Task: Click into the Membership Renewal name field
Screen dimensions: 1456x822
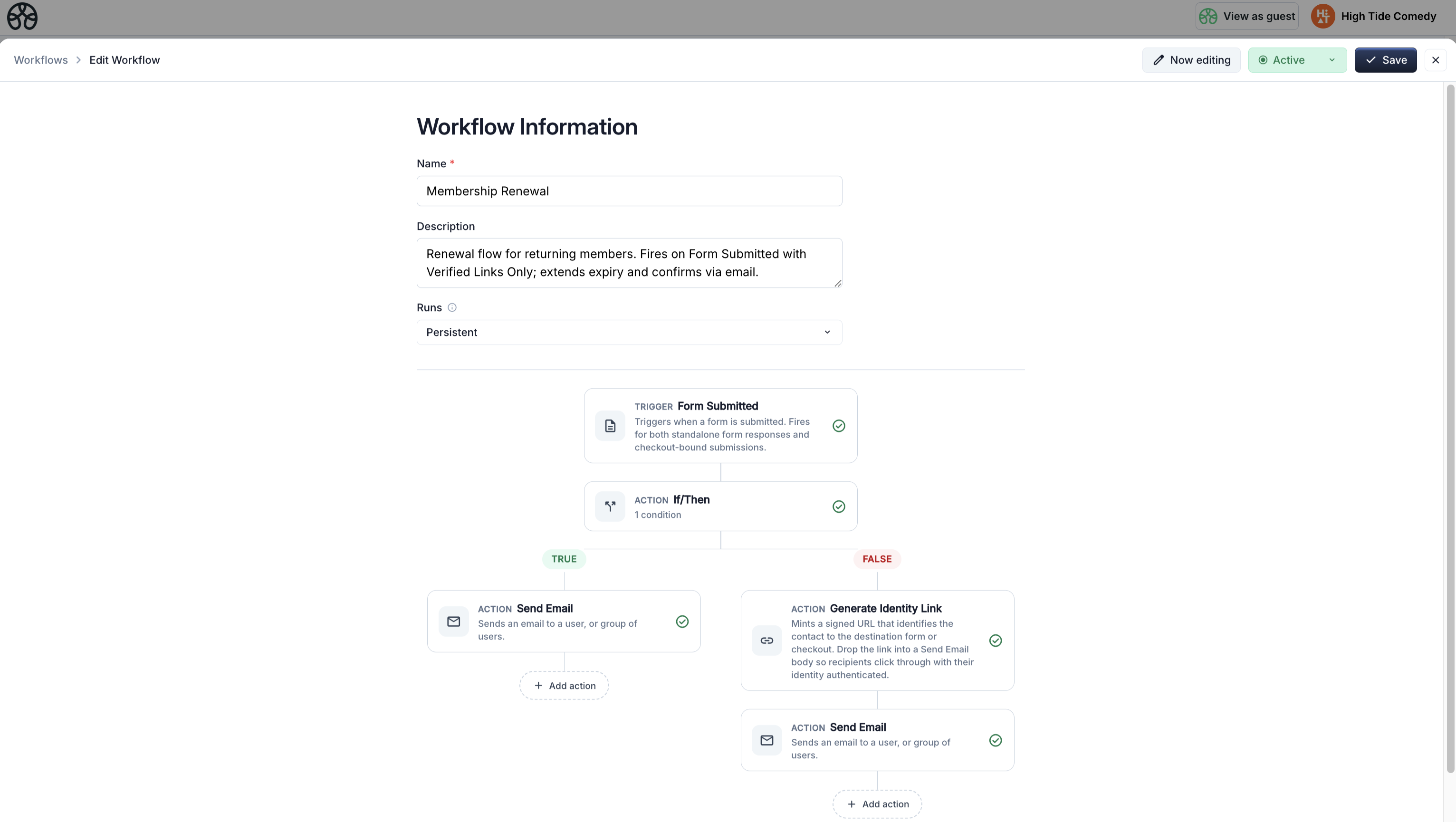Action: (629, 191)
